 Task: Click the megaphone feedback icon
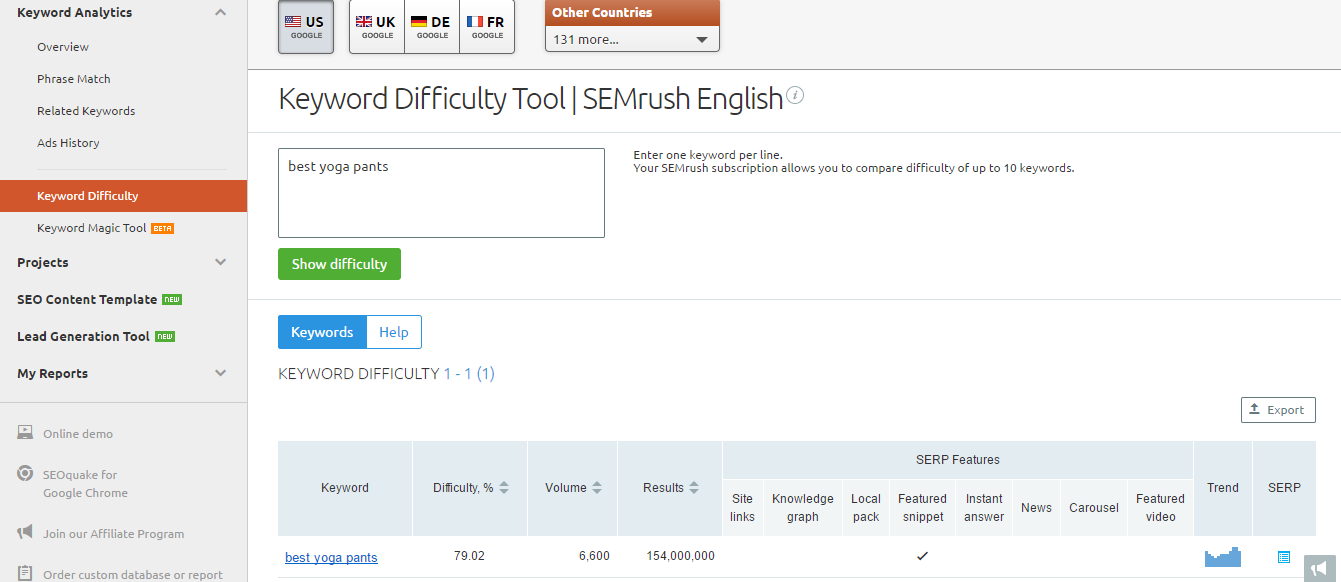click(1322, 567)
